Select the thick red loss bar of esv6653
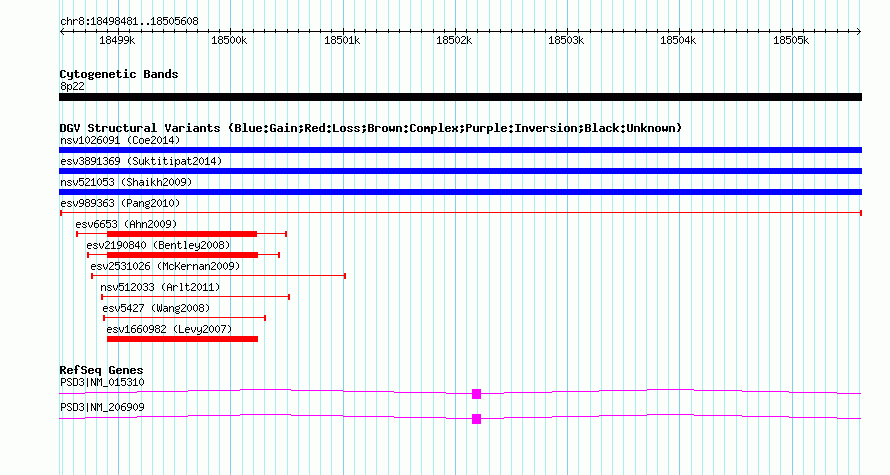 pos(182,234)
